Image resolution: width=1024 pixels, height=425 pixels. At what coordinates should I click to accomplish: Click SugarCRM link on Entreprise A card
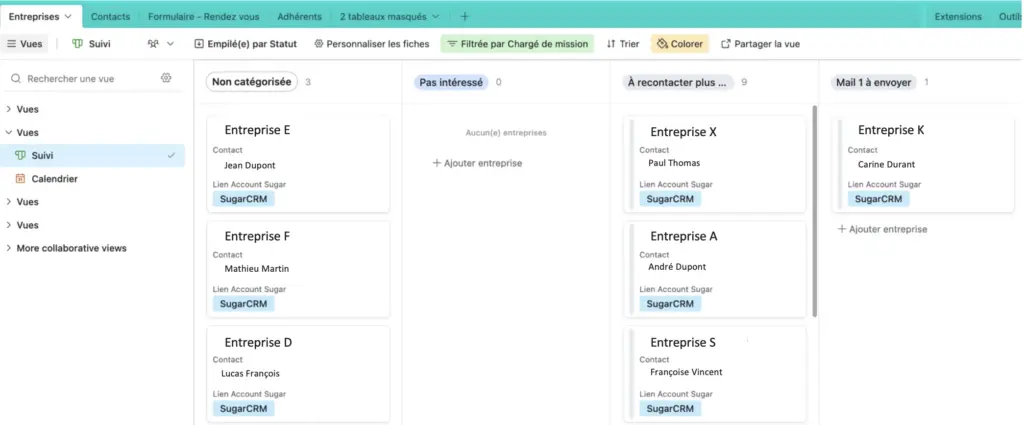click(670, 304)
